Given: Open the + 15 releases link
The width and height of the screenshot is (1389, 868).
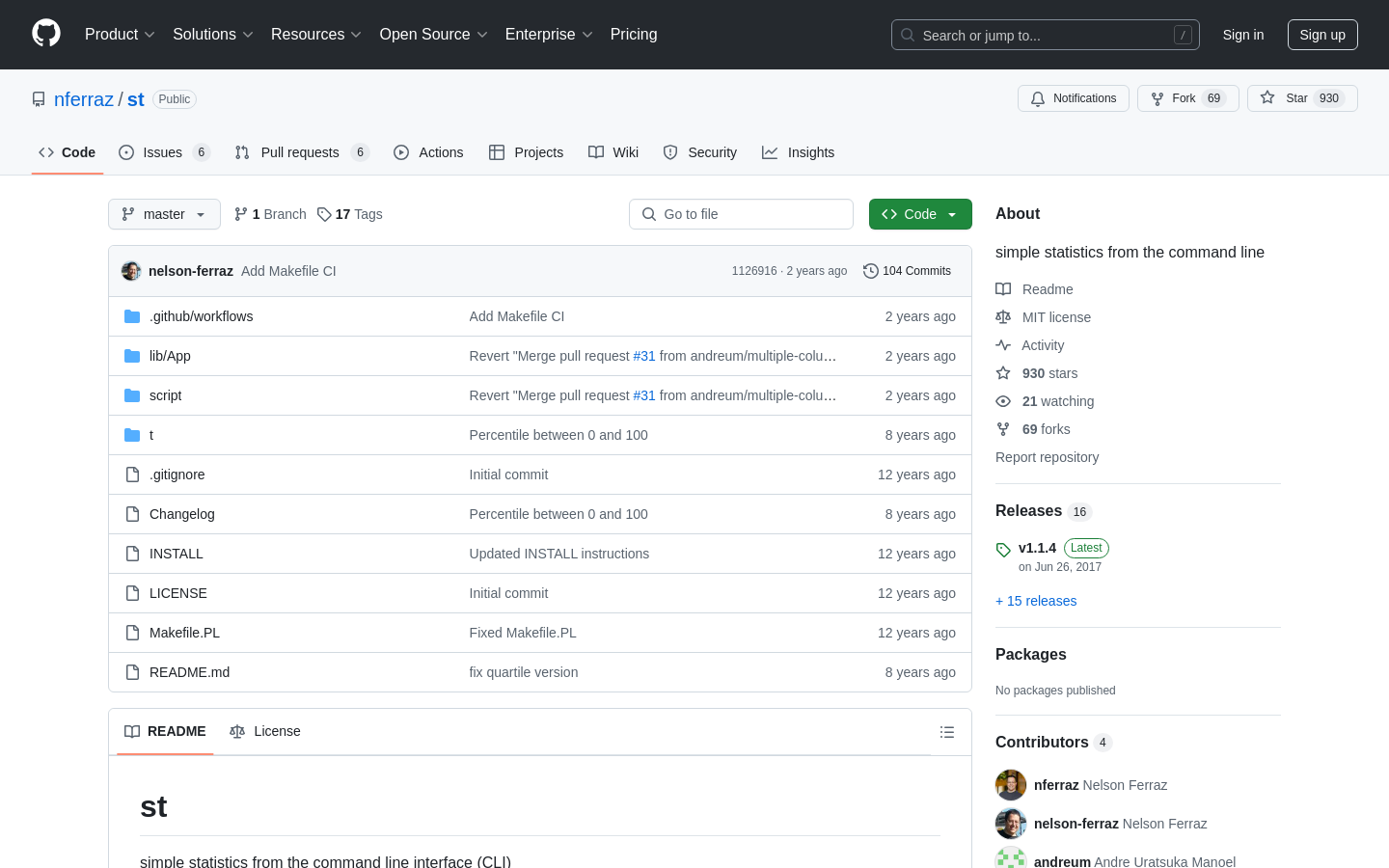Looking at the screenshot, I should pos(1036,601).
